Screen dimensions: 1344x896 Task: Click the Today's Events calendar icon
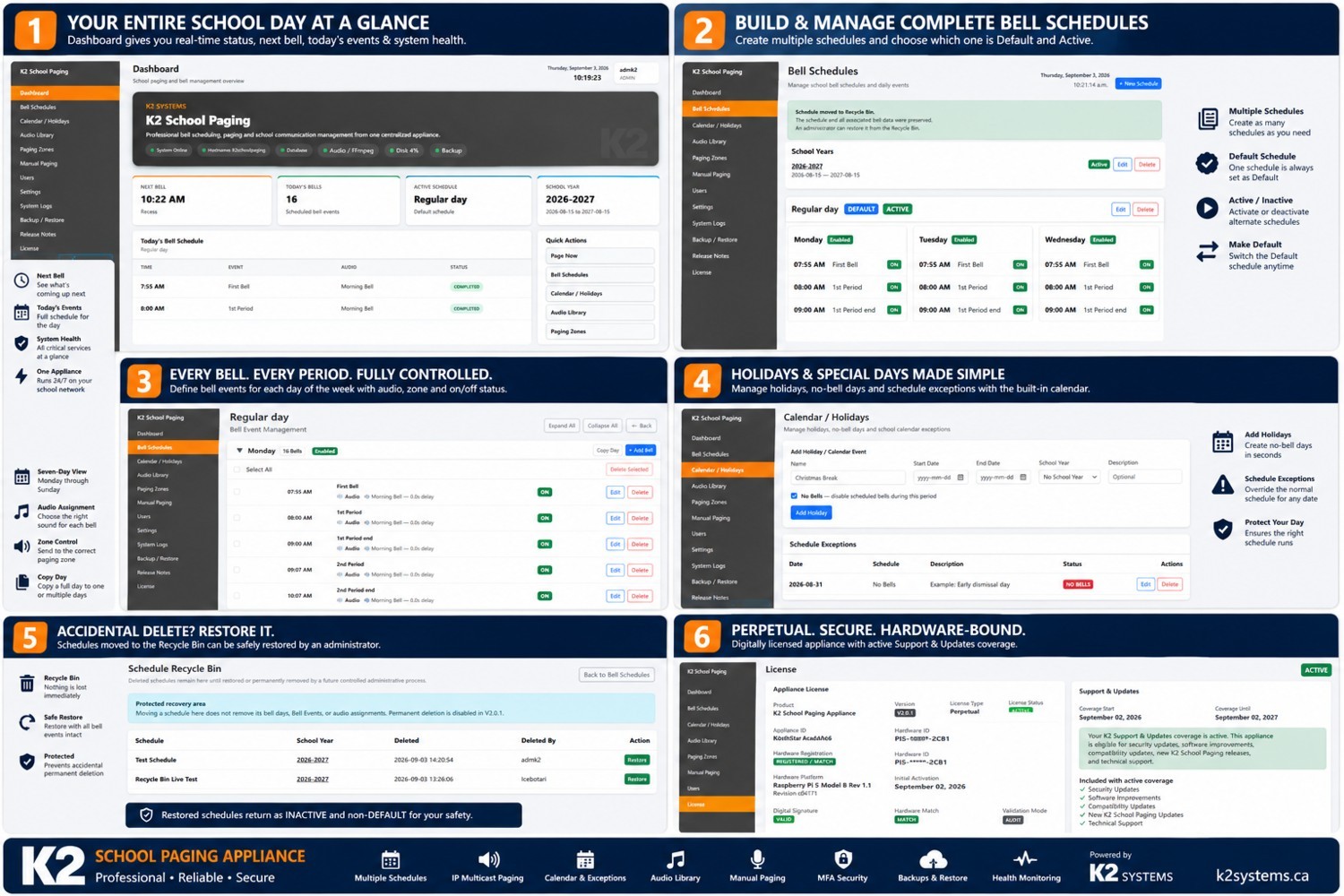pyautogui.click(x=22, y=313)
